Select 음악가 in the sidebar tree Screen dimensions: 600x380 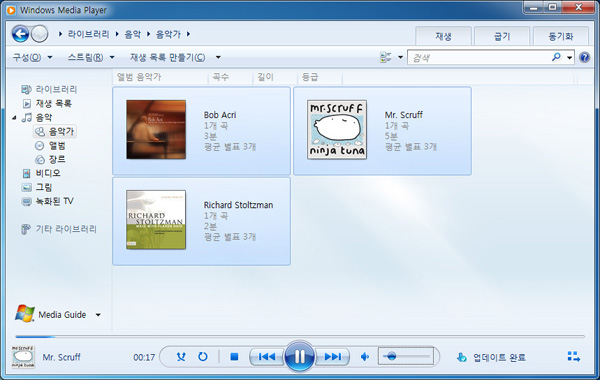[55, 131]
